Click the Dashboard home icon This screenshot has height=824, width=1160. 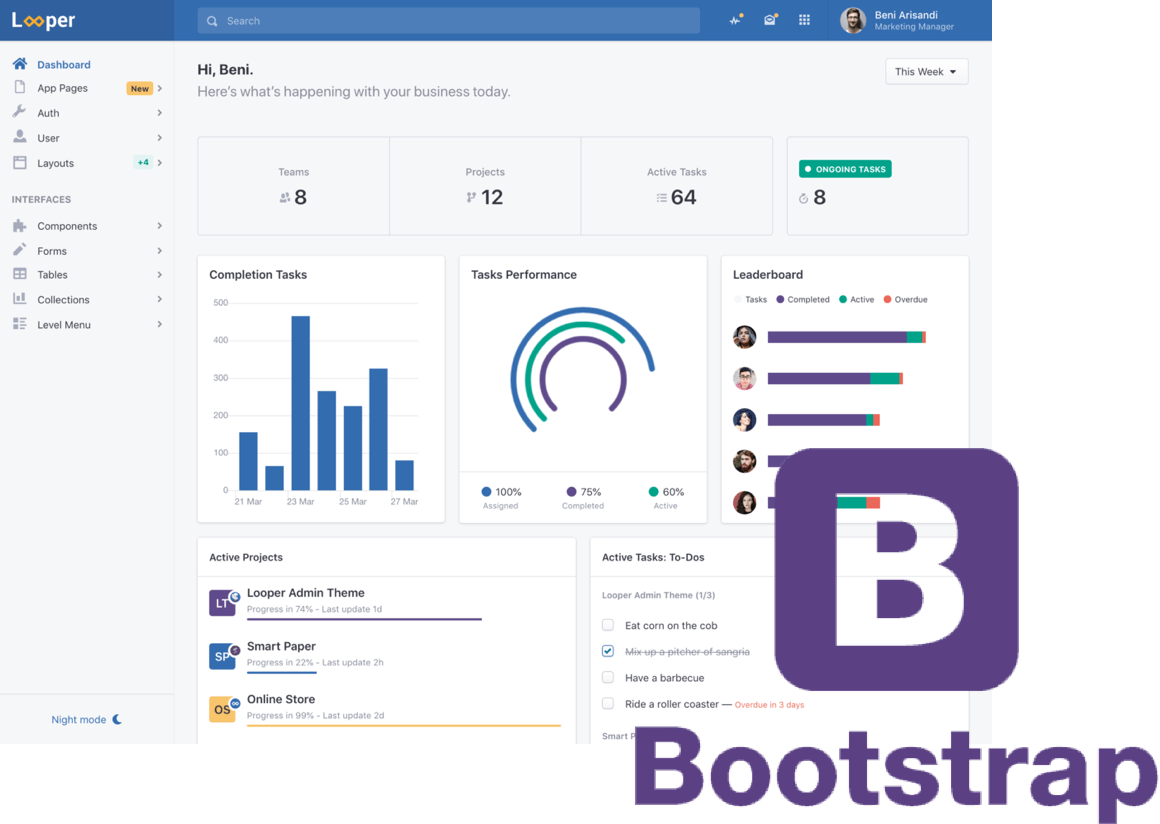[x=19, y=64]
